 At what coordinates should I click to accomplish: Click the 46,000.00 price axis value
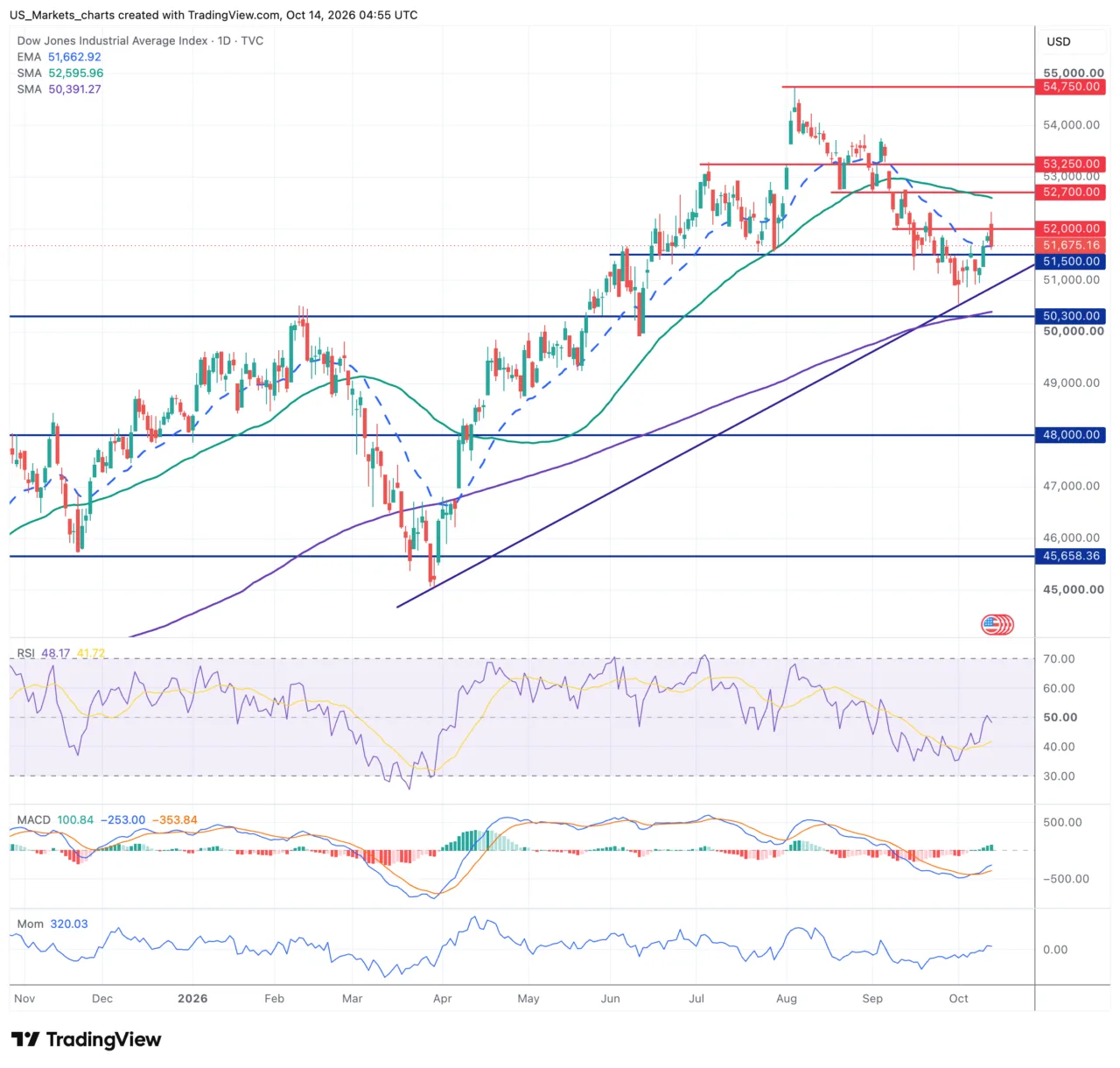pyautogui.click(x=1071, y=538)
